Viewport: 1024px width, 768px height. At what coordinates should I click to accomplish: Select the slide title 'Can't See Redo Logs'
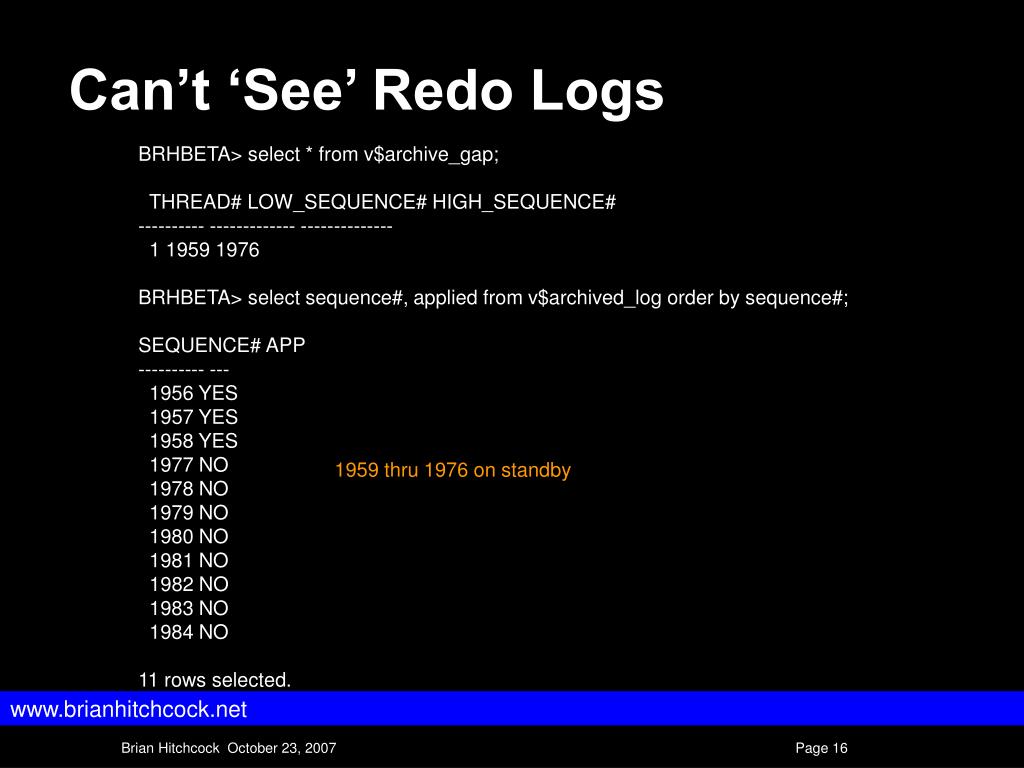point(366,91)
